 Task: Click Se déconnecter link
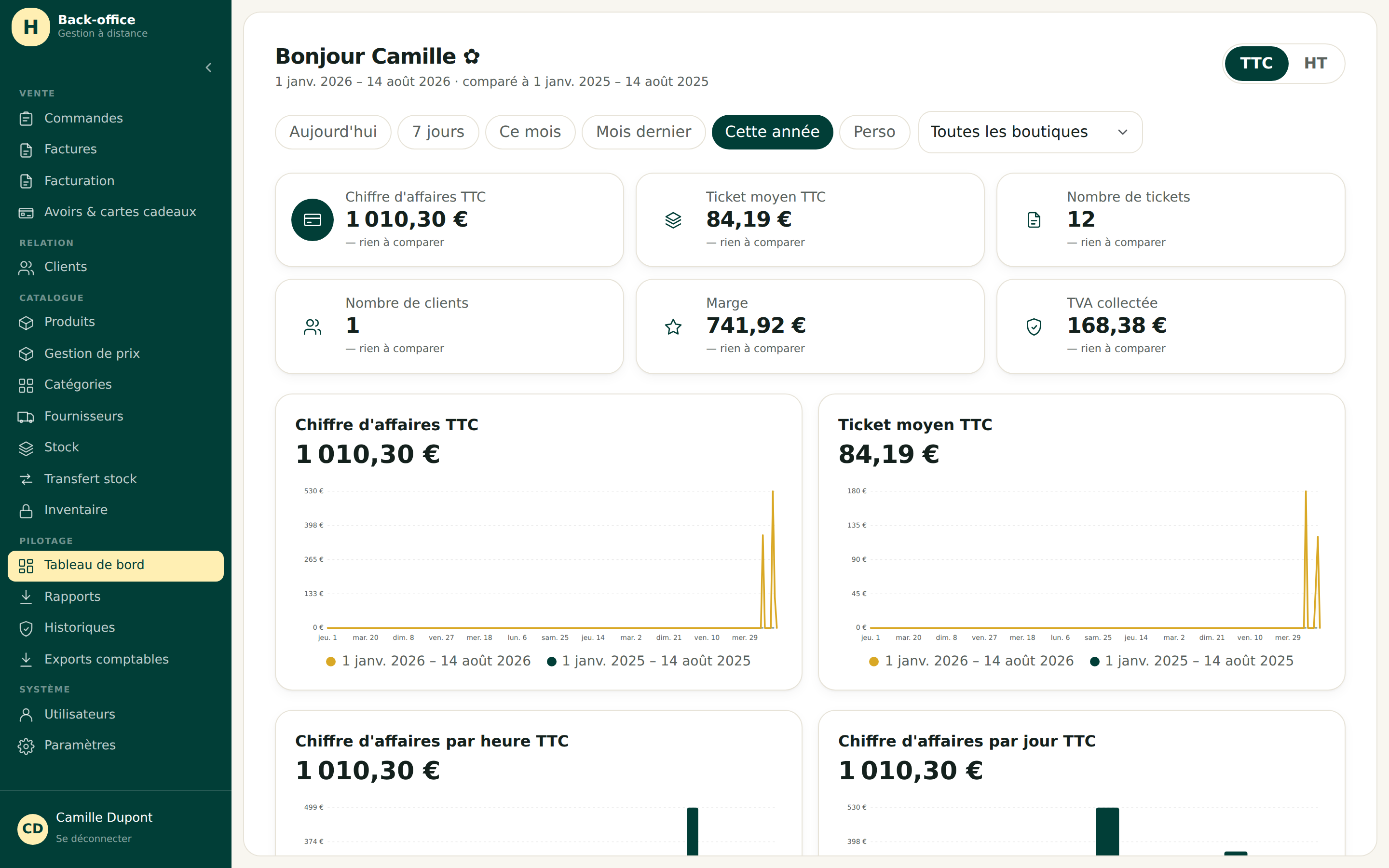(94, 839)
